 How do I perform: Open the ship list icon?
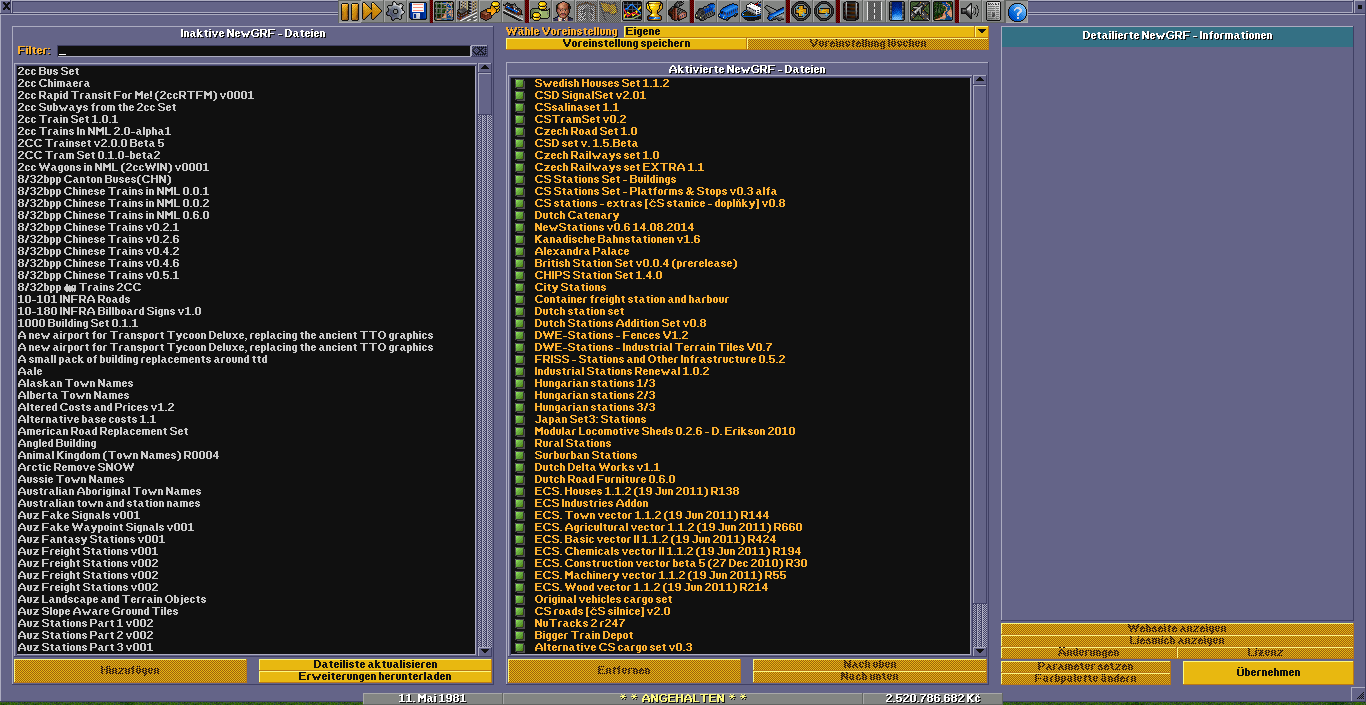click(x=751, y=11)
